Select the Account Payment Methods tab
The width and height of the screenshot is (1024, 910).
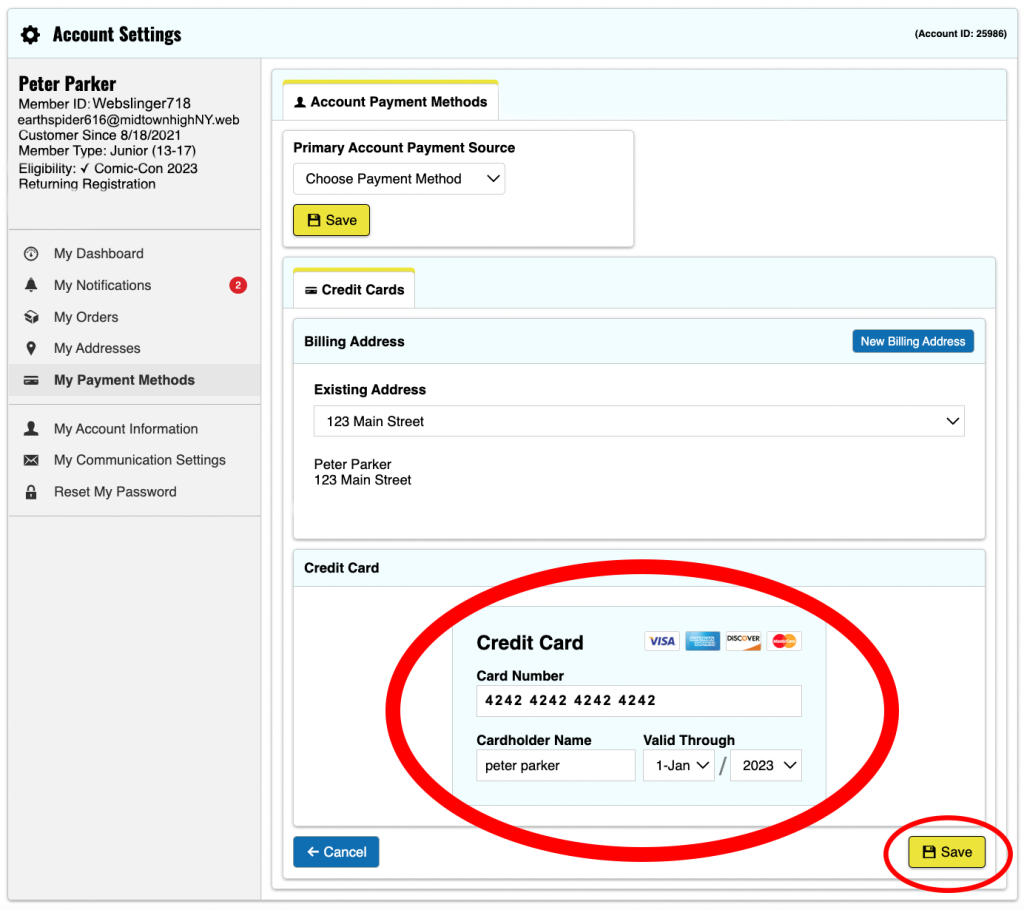point(391,102)
